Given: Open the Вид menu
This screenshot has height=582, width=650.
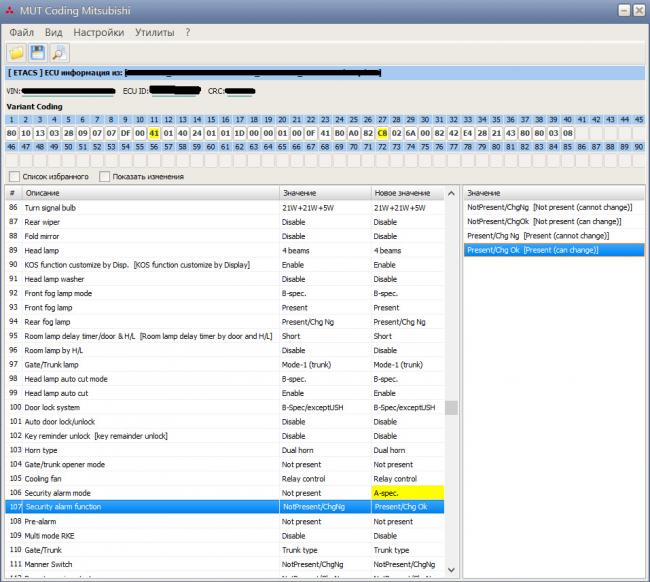Looking at the screenshot, I should coord(54,32).
